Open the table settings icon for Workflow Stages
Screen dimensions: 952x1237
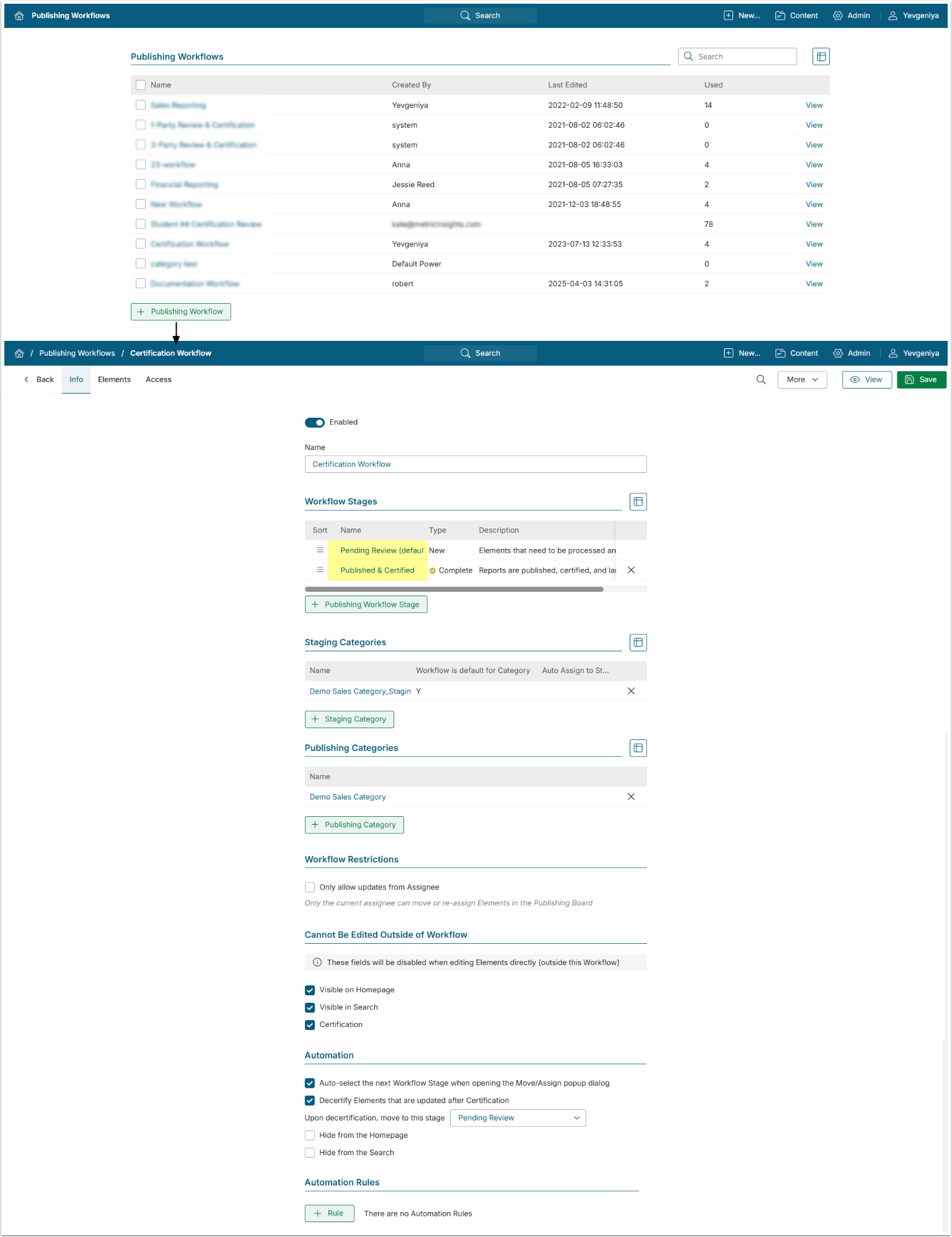click(x=638, y=501)
